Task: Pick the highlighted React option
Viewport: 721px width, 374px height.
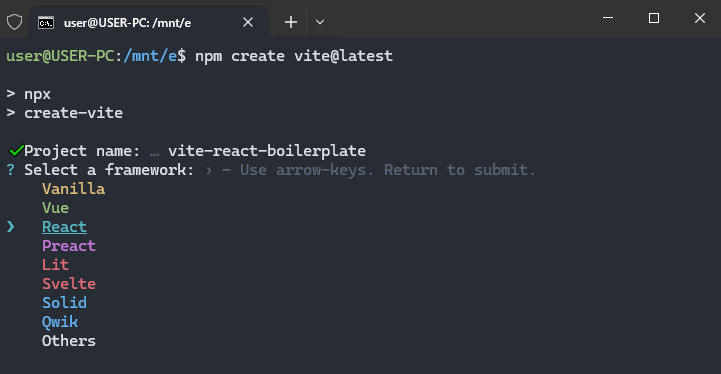Action: (64, 227)
